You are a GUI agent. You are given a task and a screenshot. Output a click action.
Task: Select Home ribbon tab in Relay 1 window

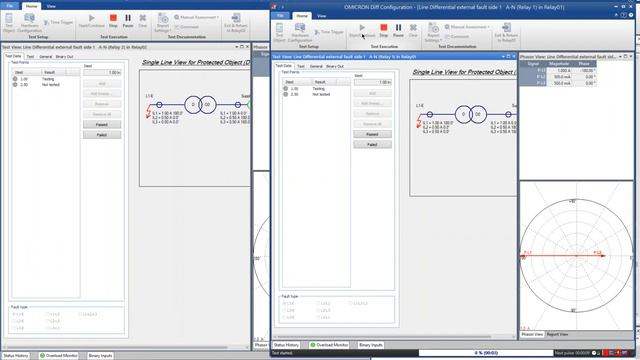click(x=302, y=16)
